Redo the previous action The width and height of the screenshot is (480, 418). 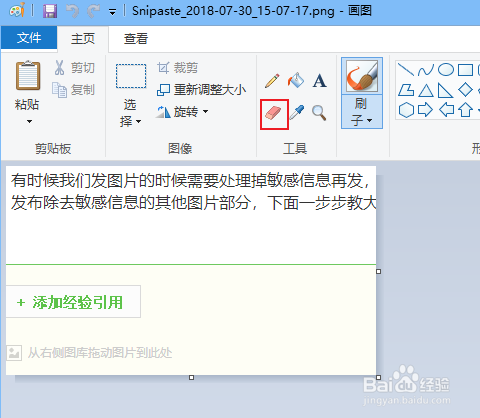pos(93,11)
